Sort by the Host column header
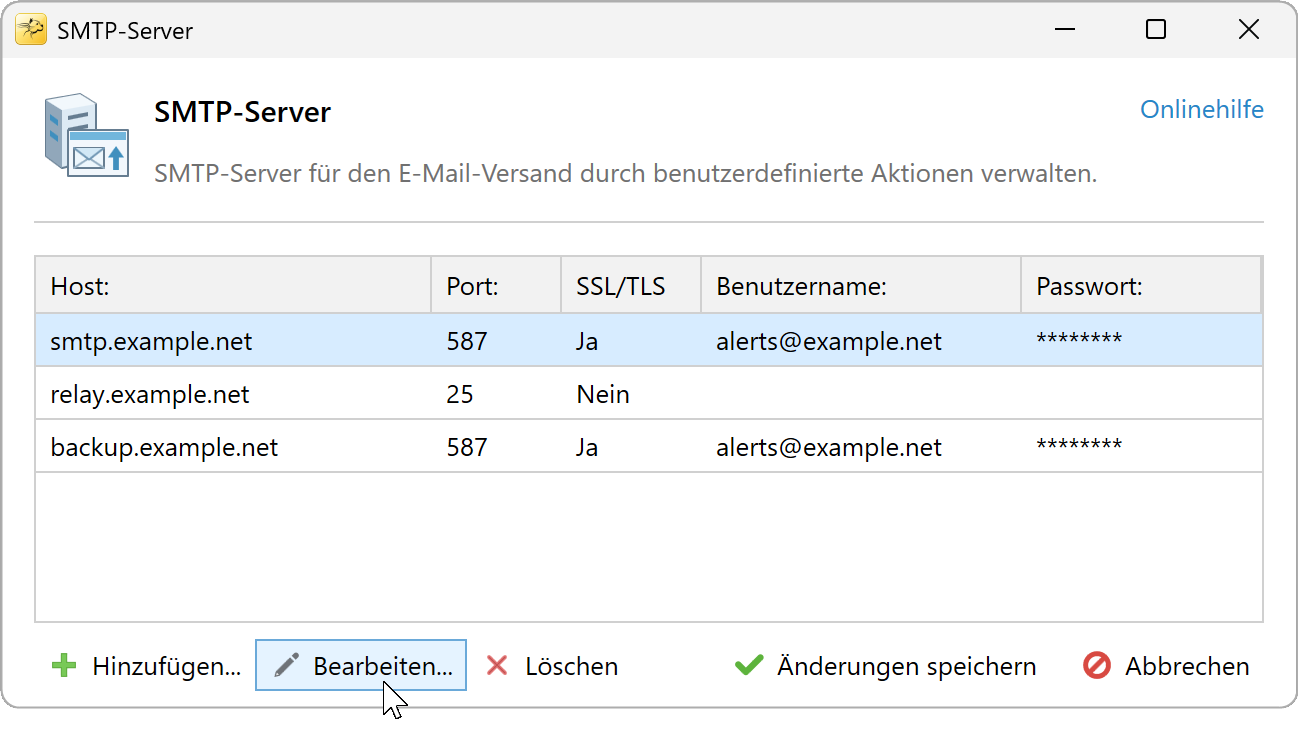Viewport: 1298px width, 750px height. (x=233, y=286)
